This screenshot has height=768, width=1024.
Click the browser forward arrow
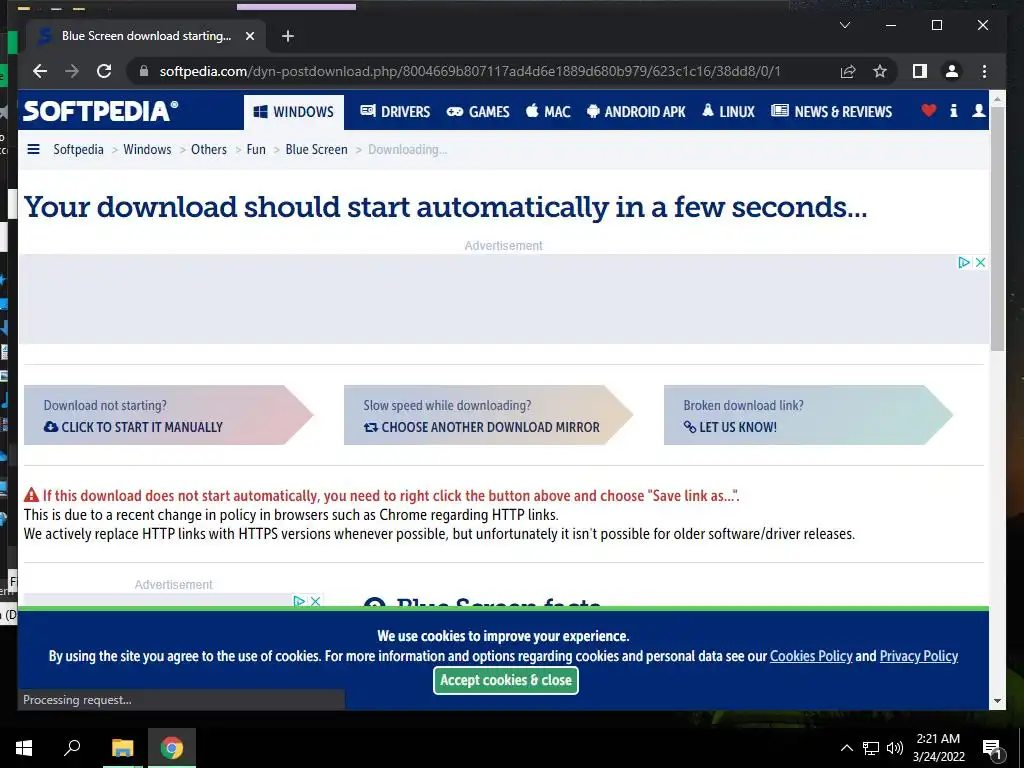(x=72, y=71)
